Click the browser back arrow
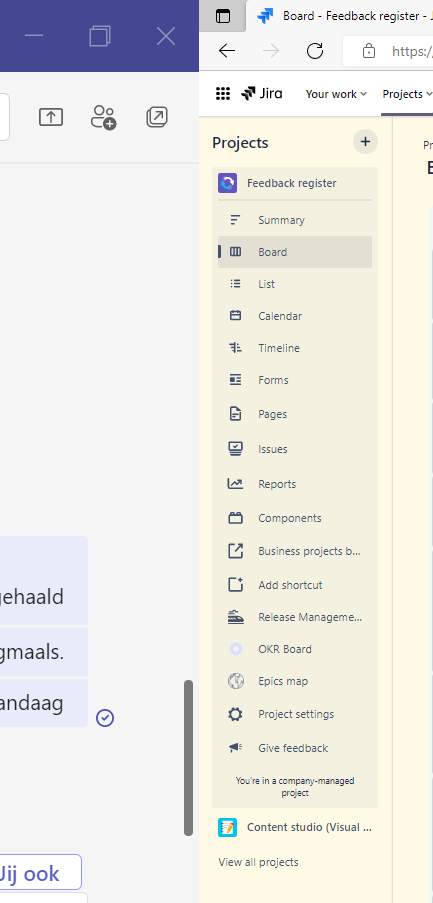 (x=227, y=51)
